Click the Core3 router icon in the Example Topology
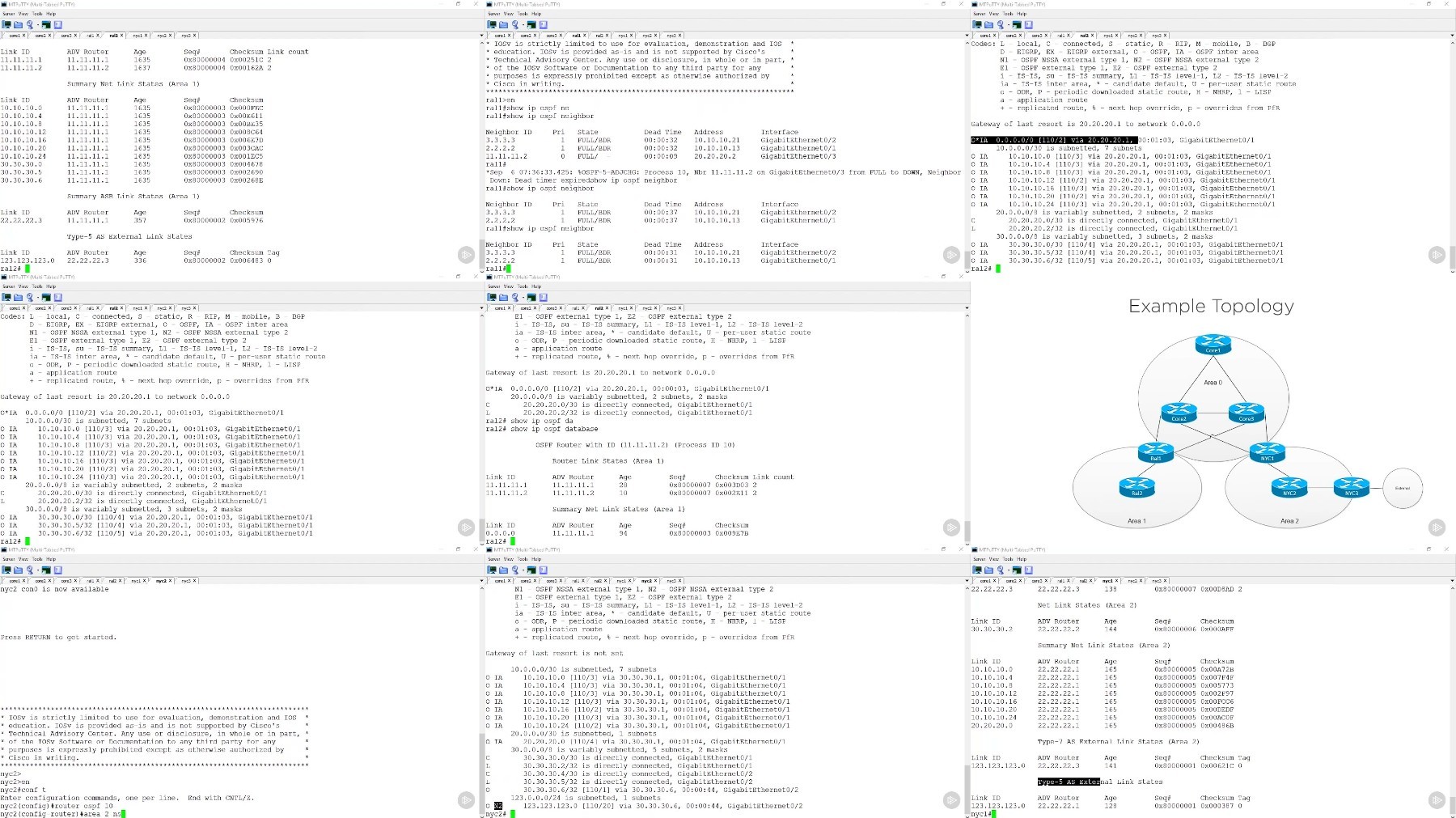Image resolution: width=1456 pixels, height=818 pixels. point(1246,413)
